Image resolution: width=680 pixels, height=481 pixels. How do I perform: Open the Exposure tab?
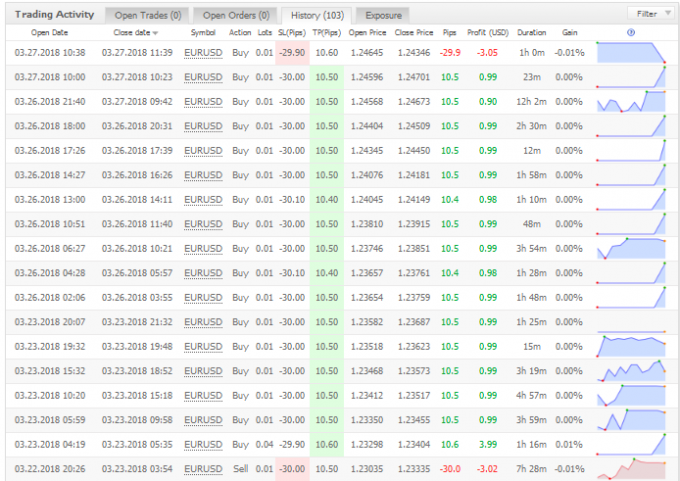coord(383,16)
